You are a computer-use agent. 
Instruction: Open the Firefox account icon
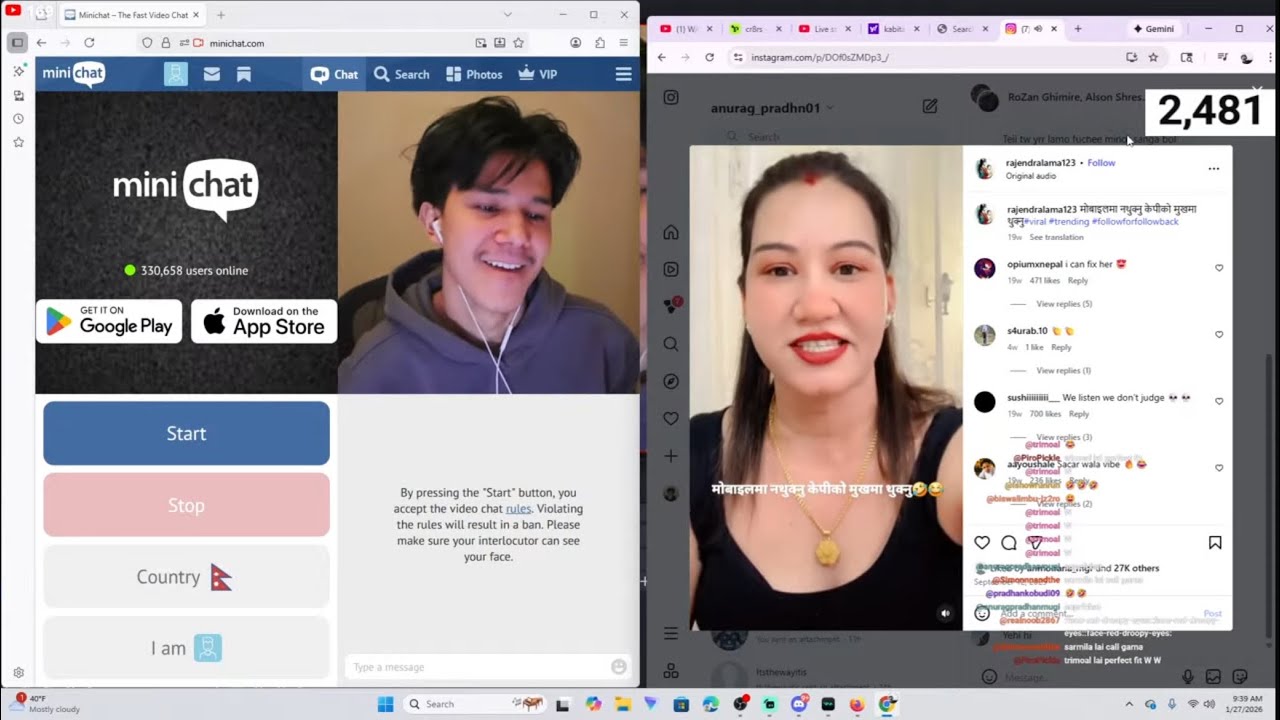(576, 43)
